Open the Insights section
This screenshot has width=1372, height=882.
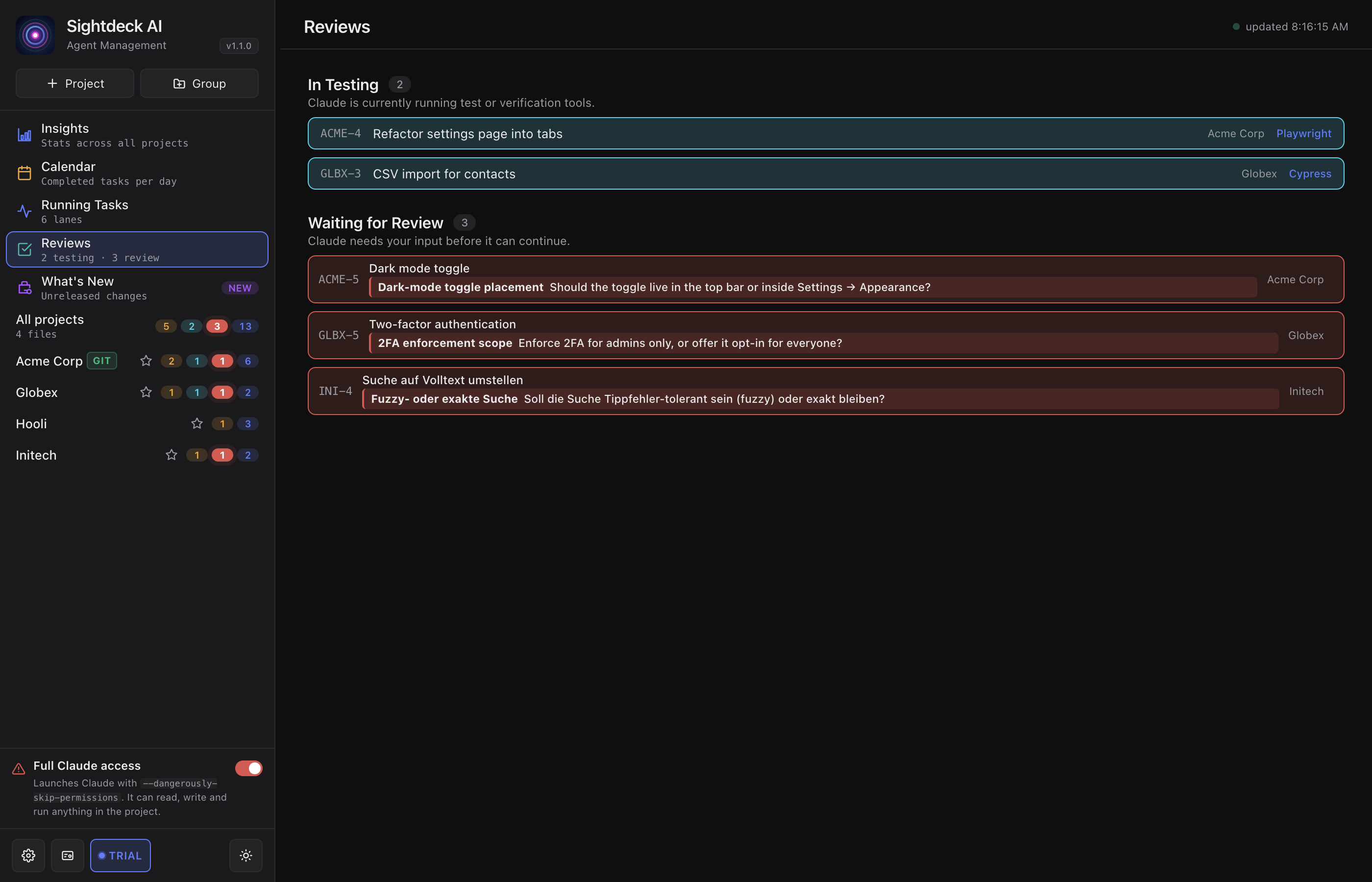pyautogui.click(x=137, y=135)
